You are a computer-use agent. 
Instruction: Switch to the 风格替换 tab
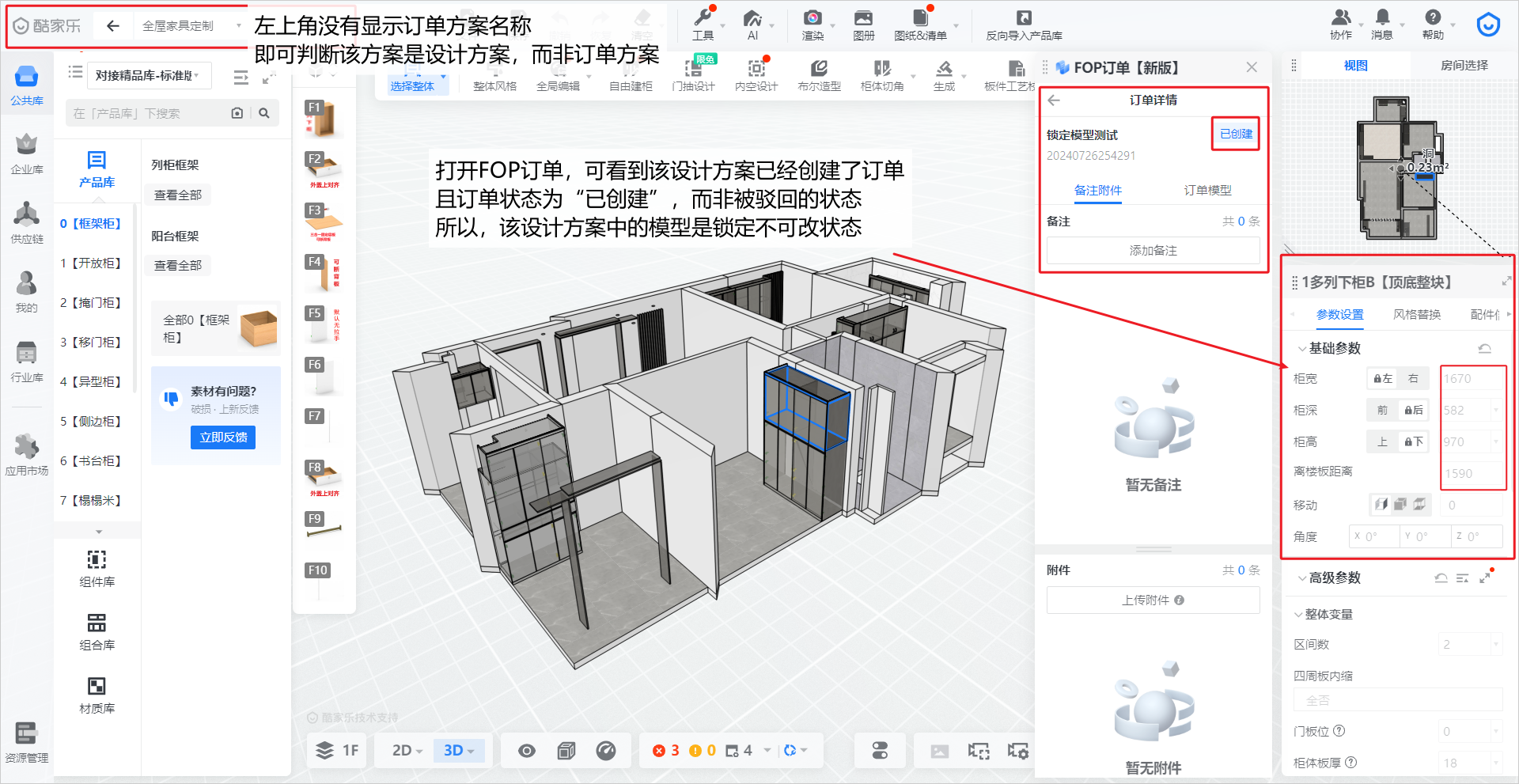[x=1416, y=315]
